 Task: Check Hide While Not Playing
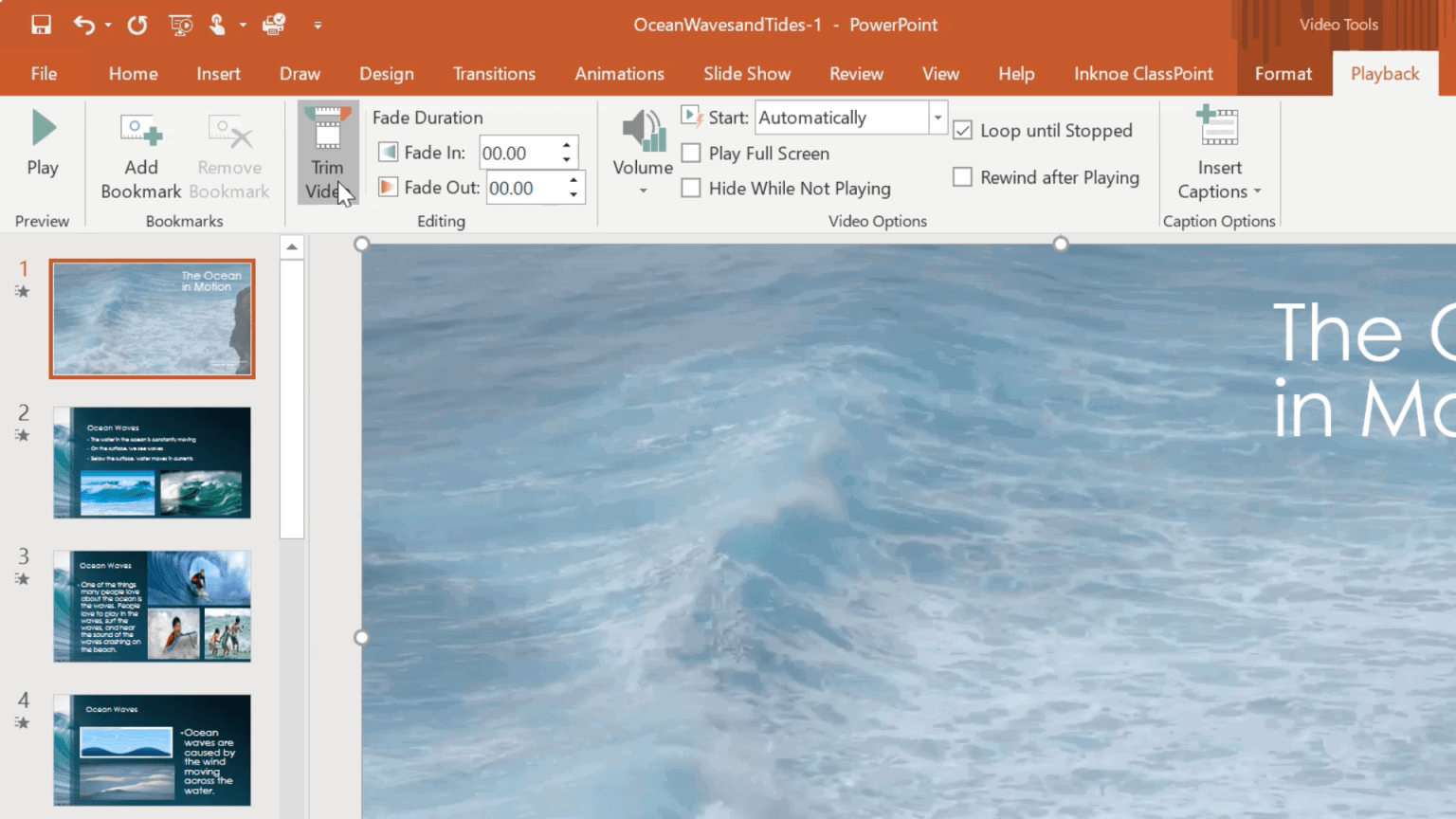(690, 188)
